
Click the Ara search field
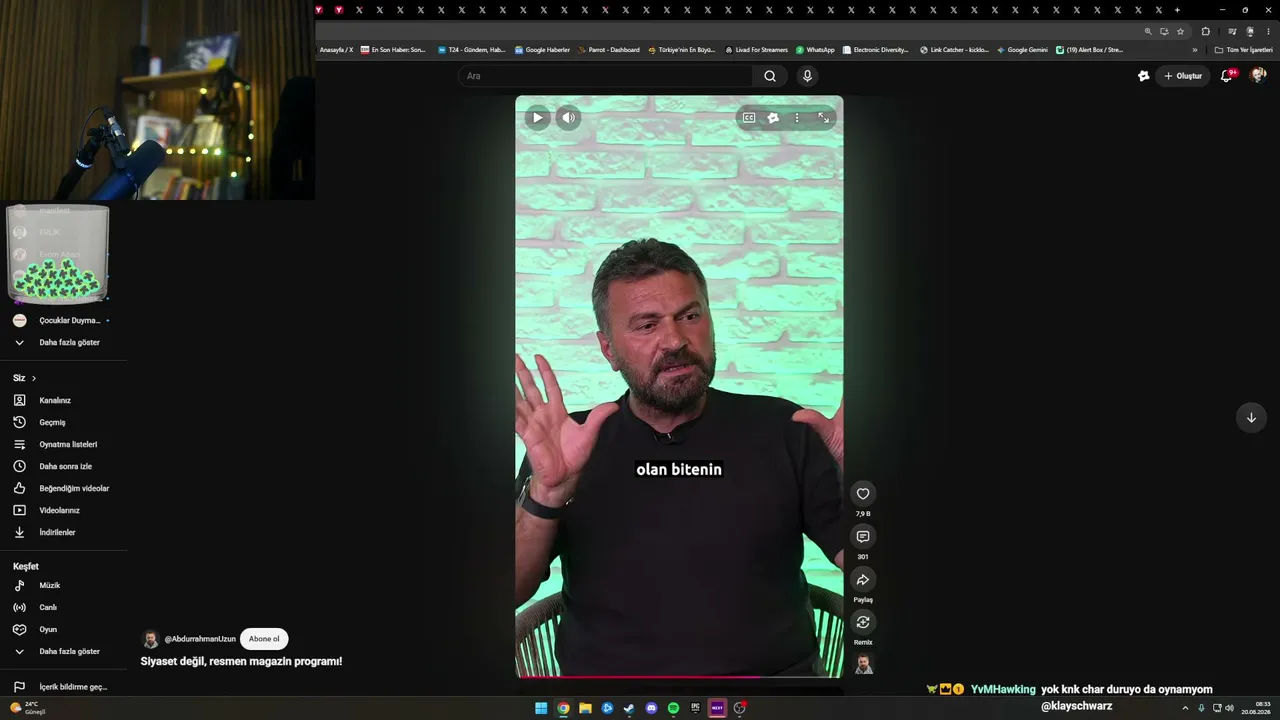point(605,76)
